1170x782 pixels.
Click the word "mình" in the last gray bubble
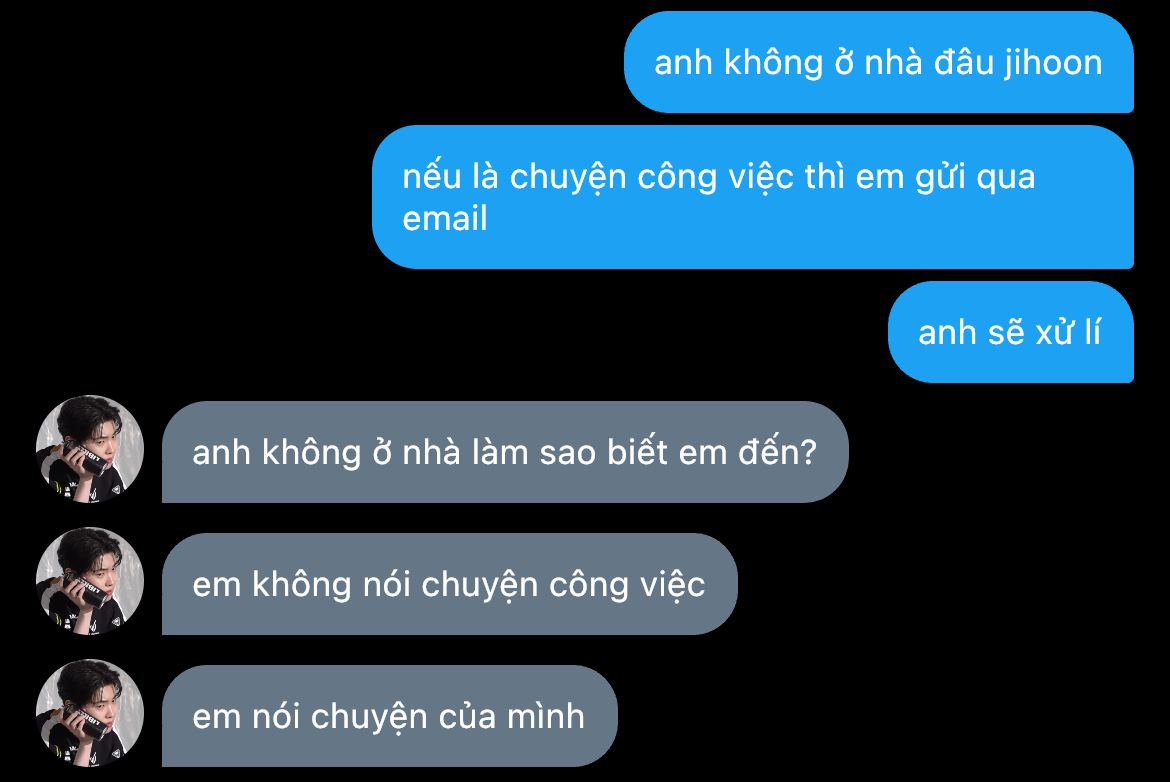(x=545, y=716)
